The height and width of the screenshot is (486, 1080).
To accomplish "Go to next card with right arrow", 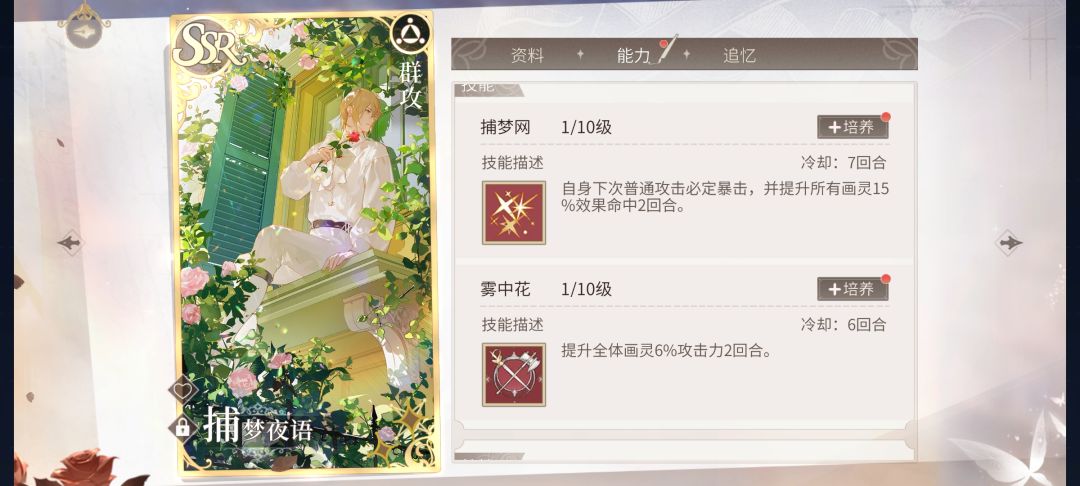I will tap(1009, 242).
